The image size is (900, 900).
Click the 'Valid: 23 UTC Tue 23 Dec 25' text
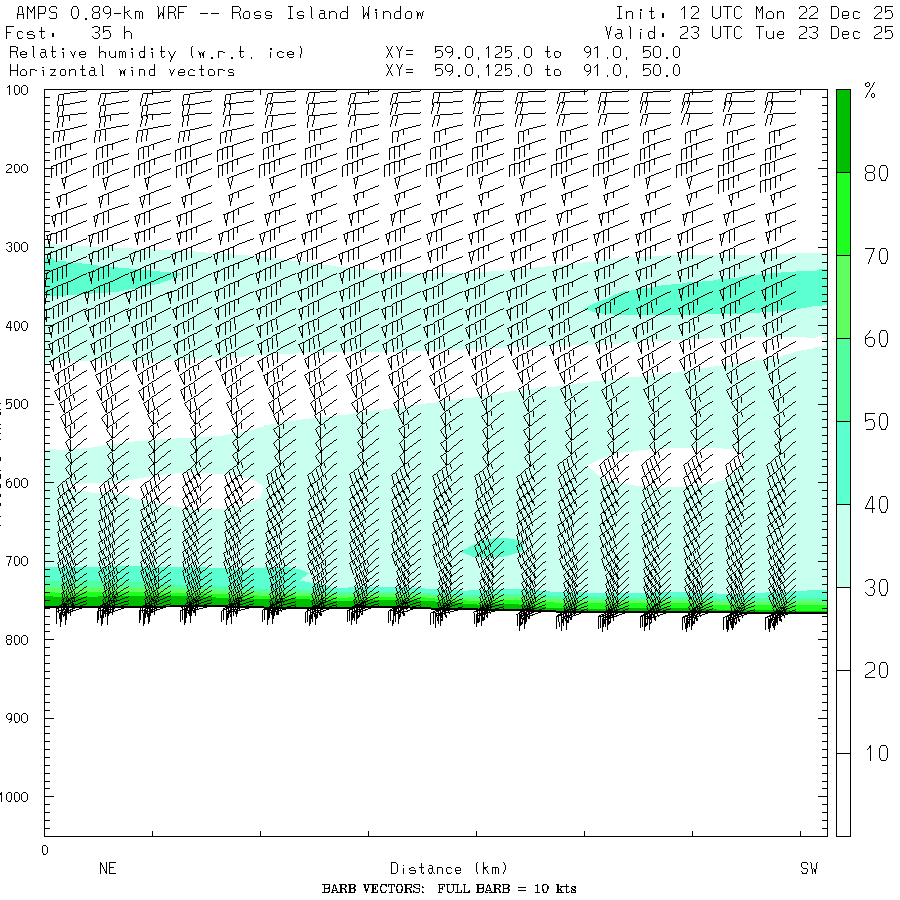[754, 33]
